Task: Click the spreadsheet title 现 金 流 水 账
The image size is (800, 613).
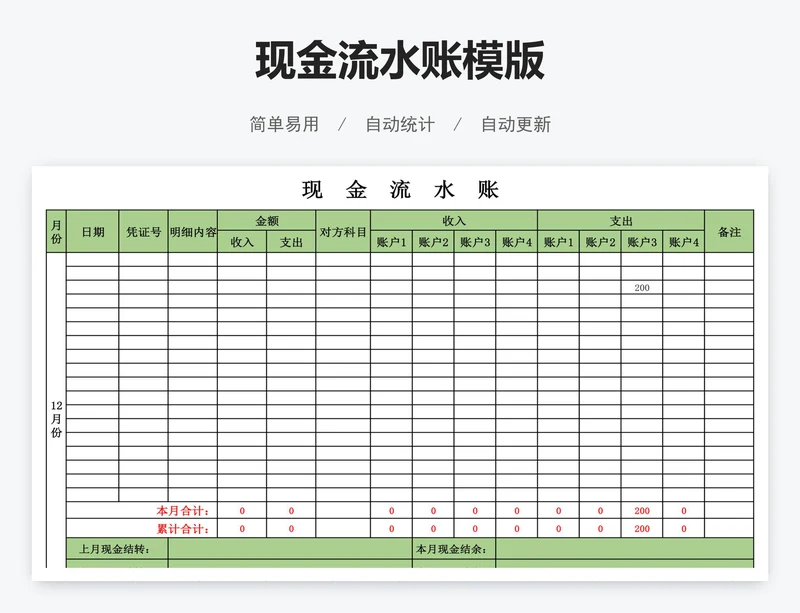Action: (x=400, y=189)
